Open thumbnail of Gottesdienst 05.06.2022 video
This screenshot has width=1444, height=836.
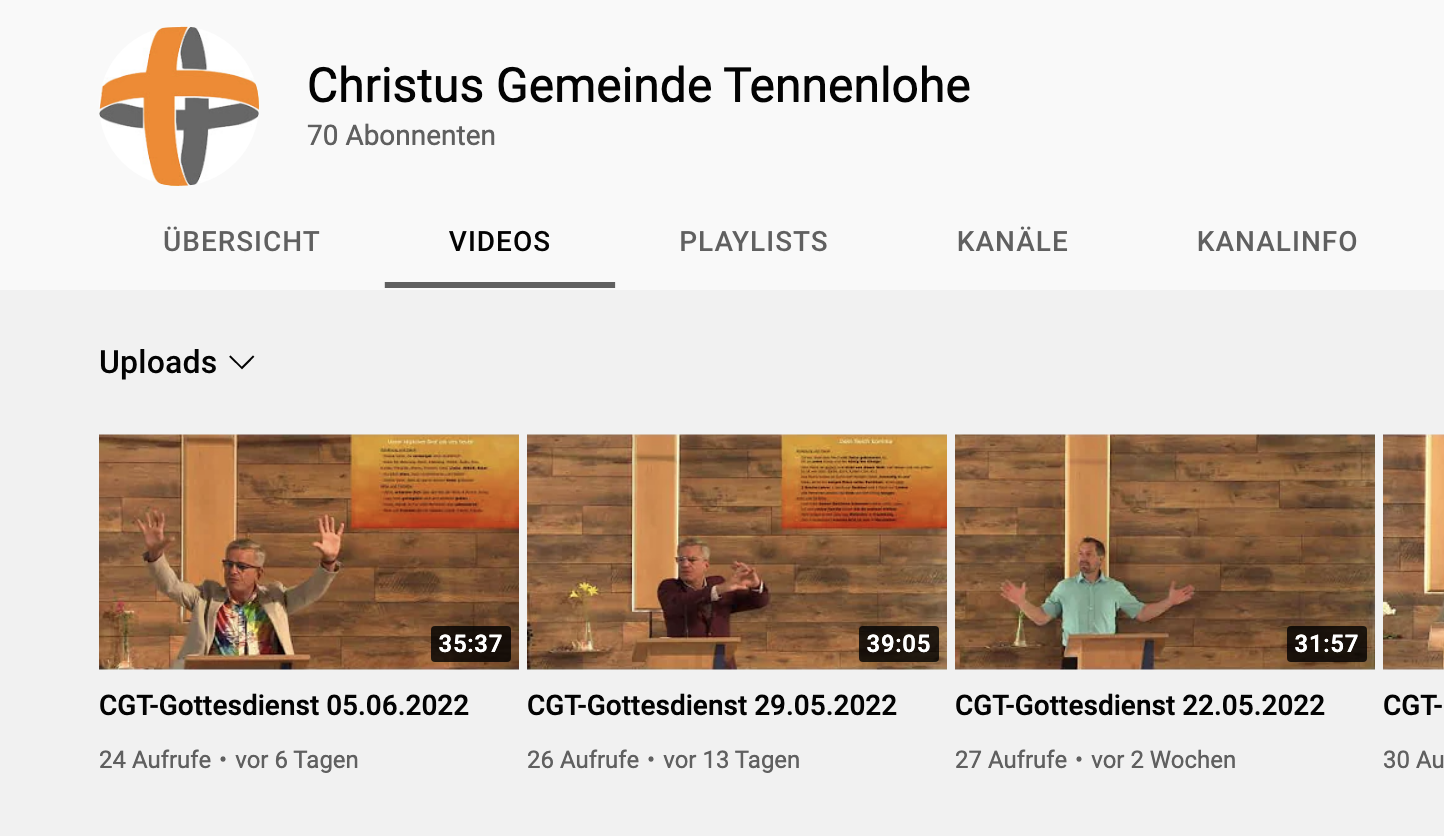(309, 552)
